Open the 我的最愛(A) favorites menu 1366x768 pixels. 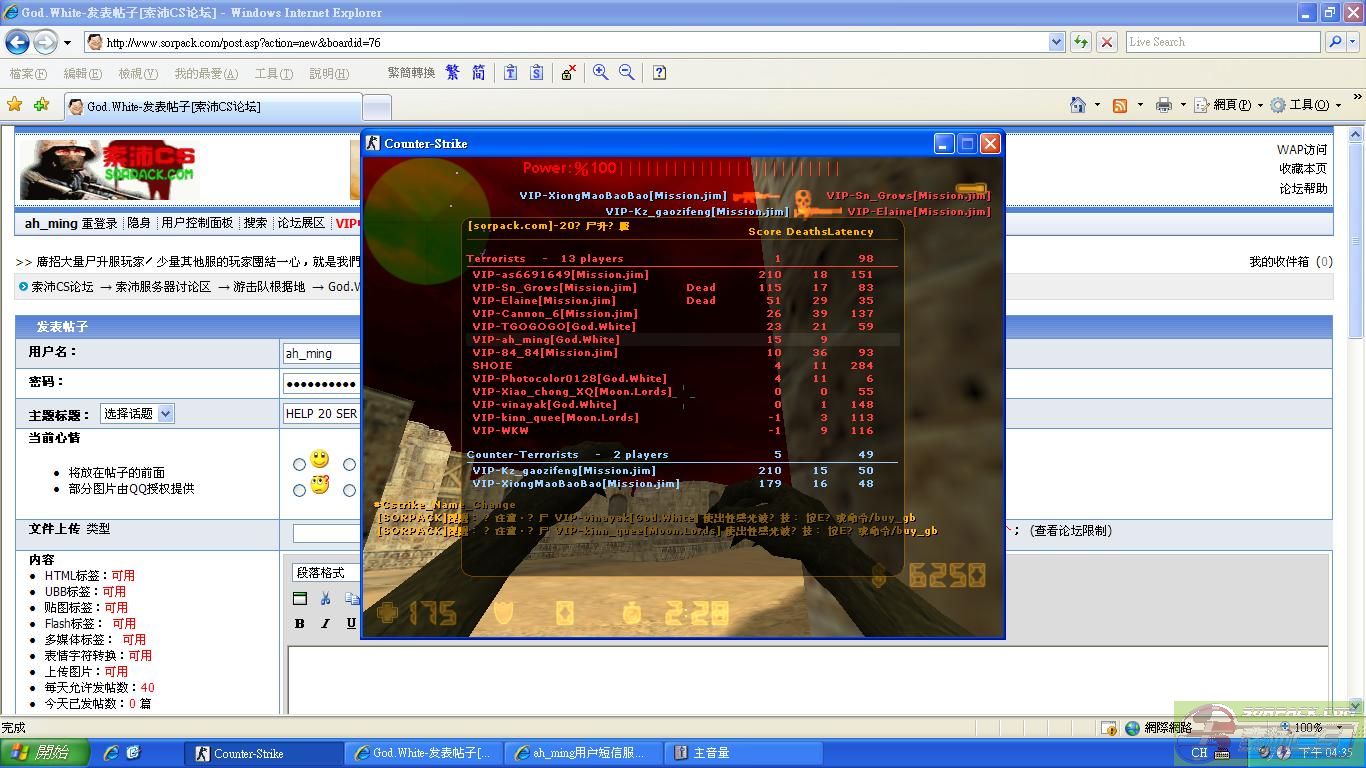point(206,73)
